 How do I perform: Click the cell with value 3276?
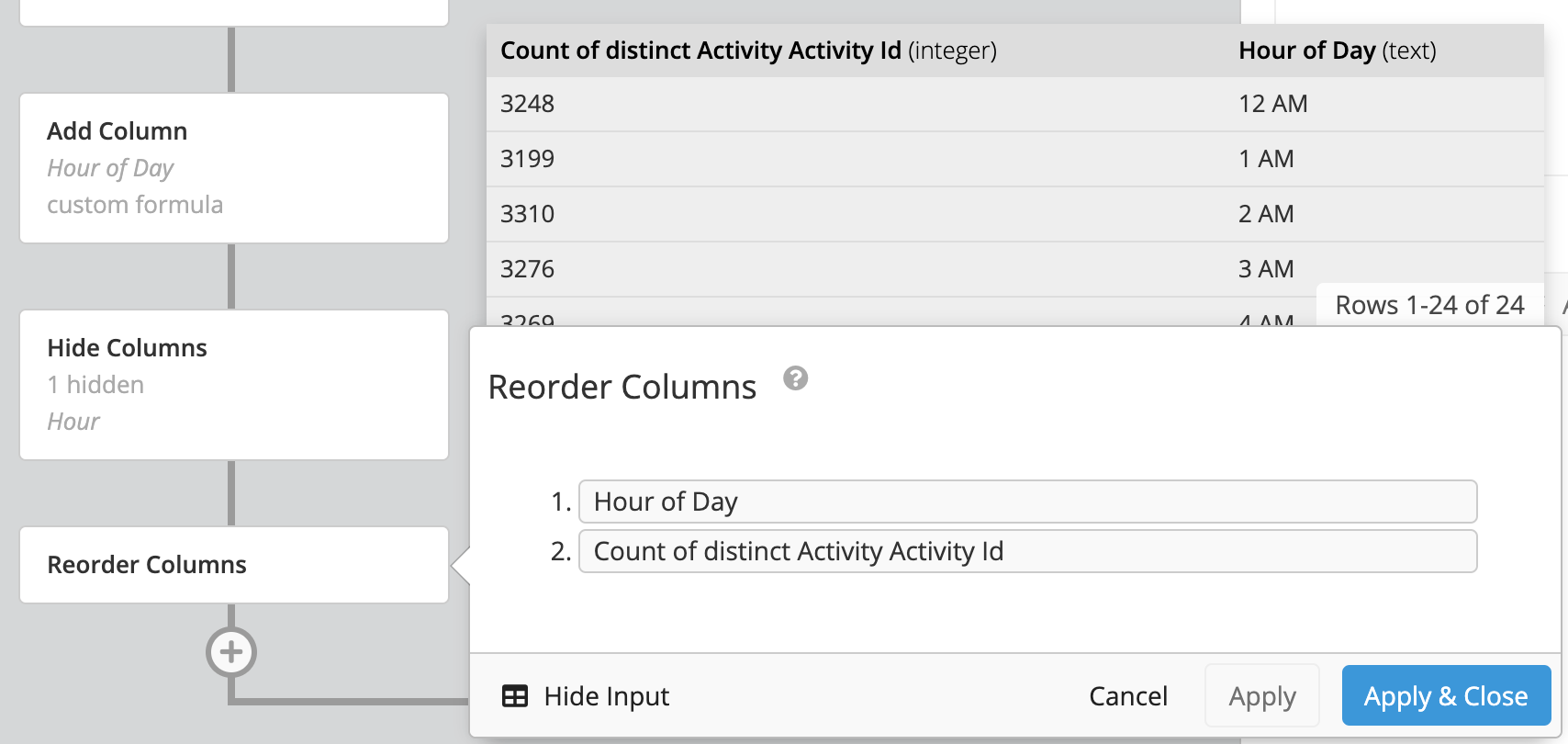coord(527,269)
